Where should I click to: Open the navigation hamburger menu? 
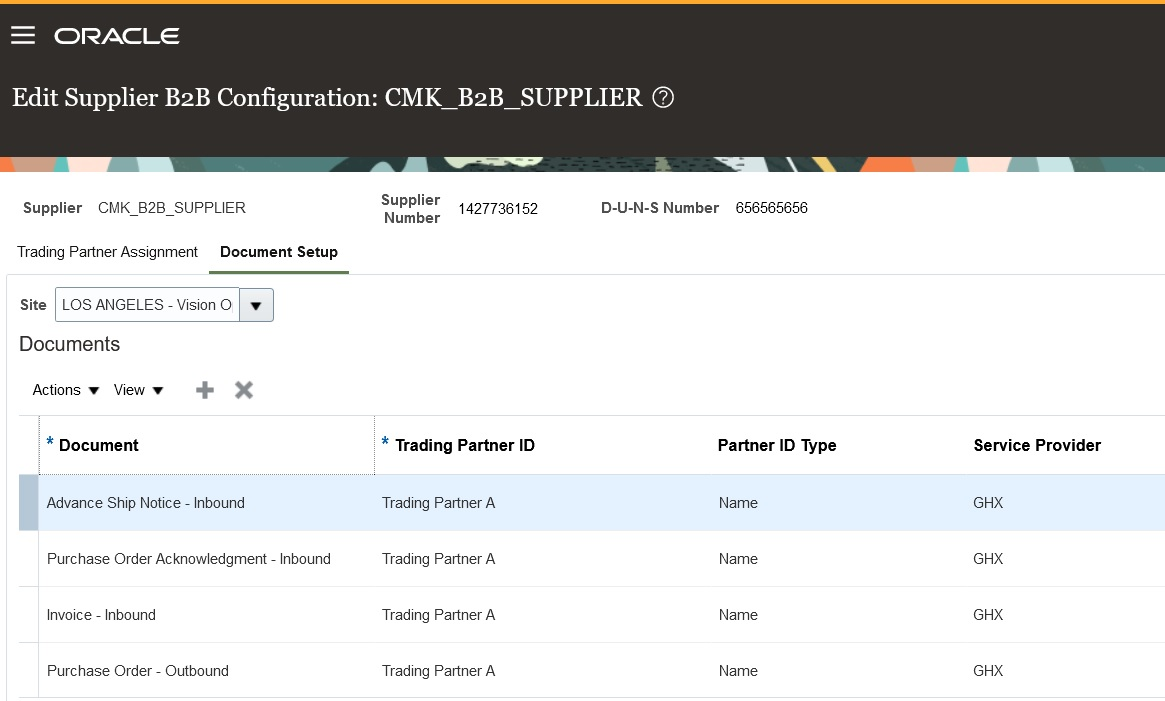[23, 35]
